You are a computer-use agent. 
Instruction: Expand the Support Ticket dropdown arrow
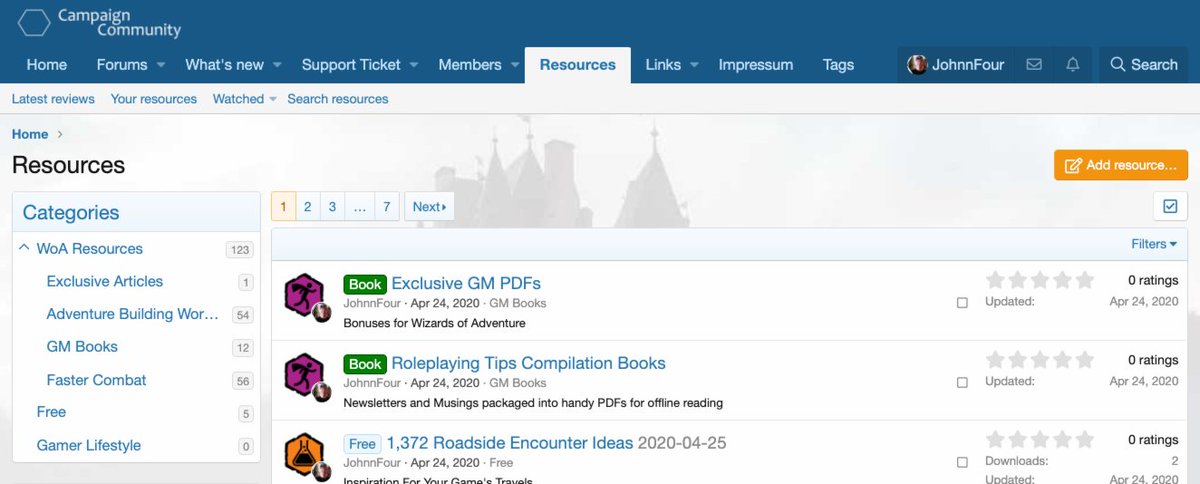coord(414,65)
